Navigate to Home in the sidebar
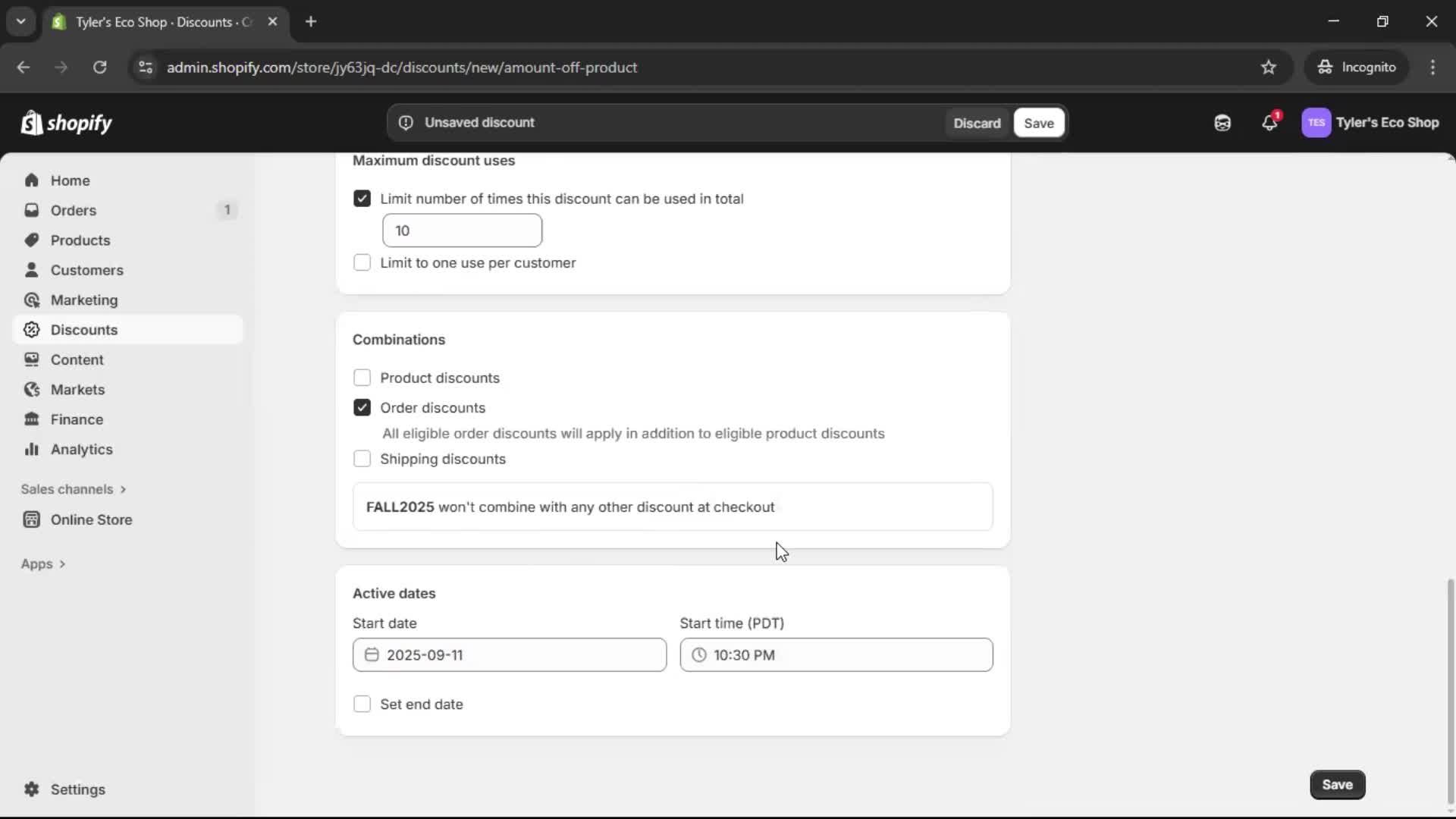 [69, 180]
